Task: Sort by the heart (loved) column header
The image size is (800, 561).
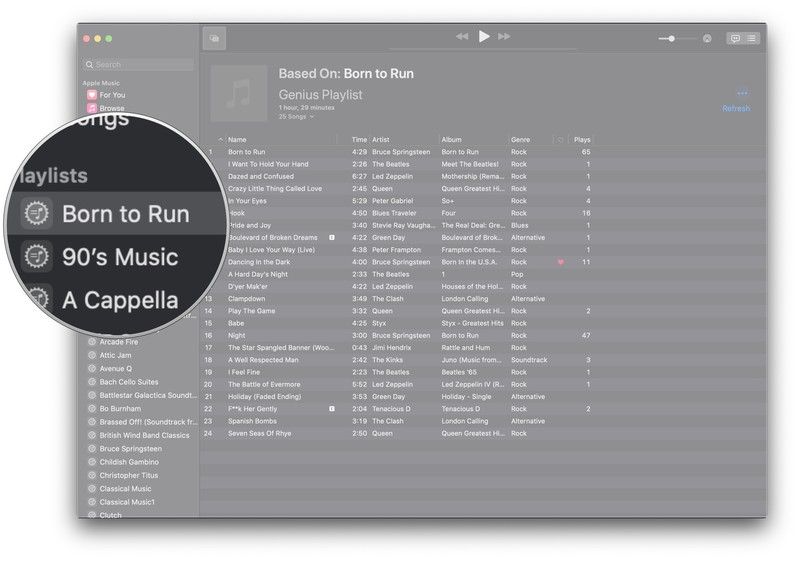Action: point(560,140)
